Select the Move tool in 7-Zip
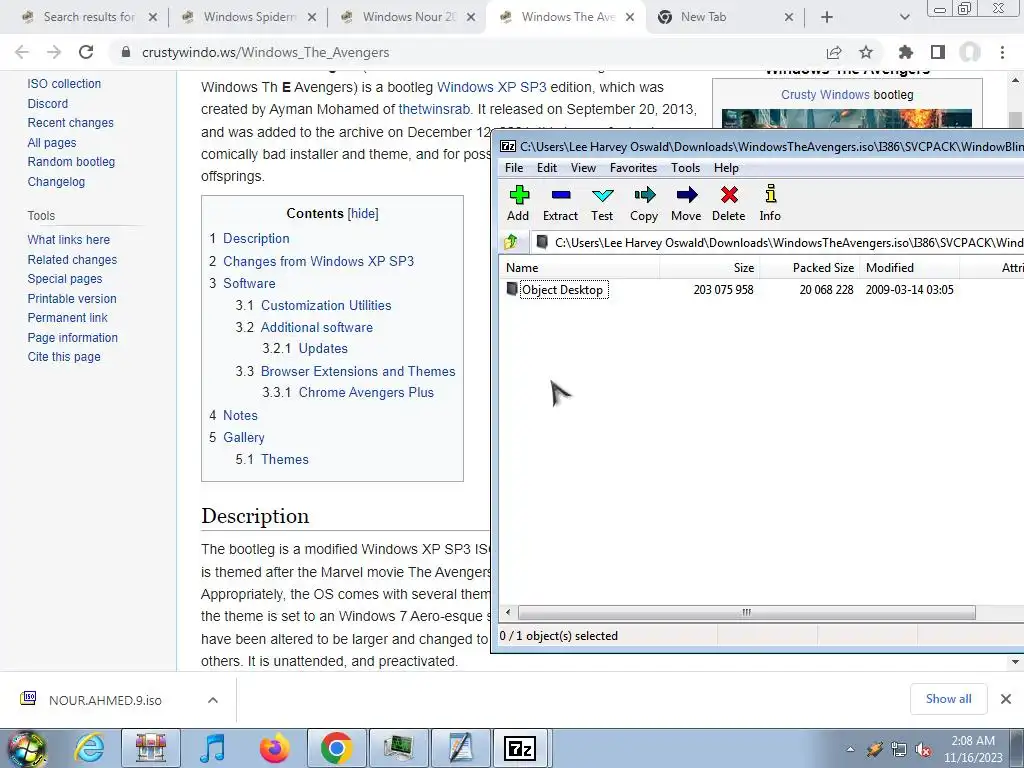 686,203
